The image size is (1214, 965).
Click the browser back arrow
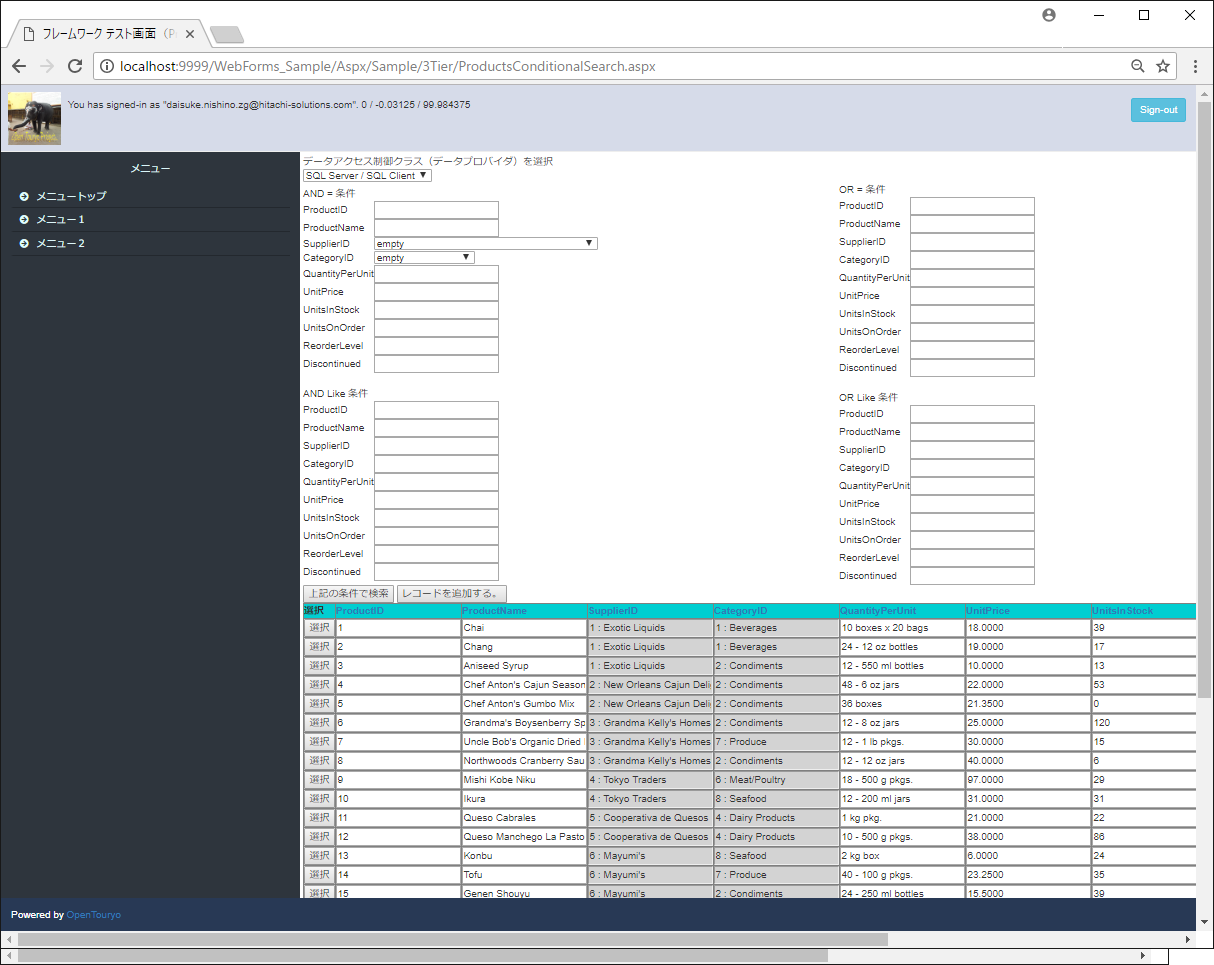(19, 66)
